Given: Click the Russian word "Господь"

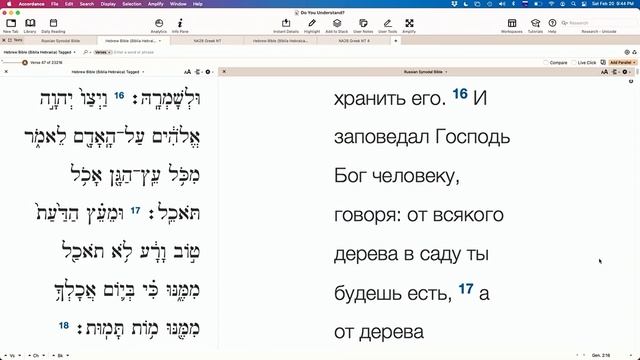Looking at the screenshot, I should [x=473, y=137].
